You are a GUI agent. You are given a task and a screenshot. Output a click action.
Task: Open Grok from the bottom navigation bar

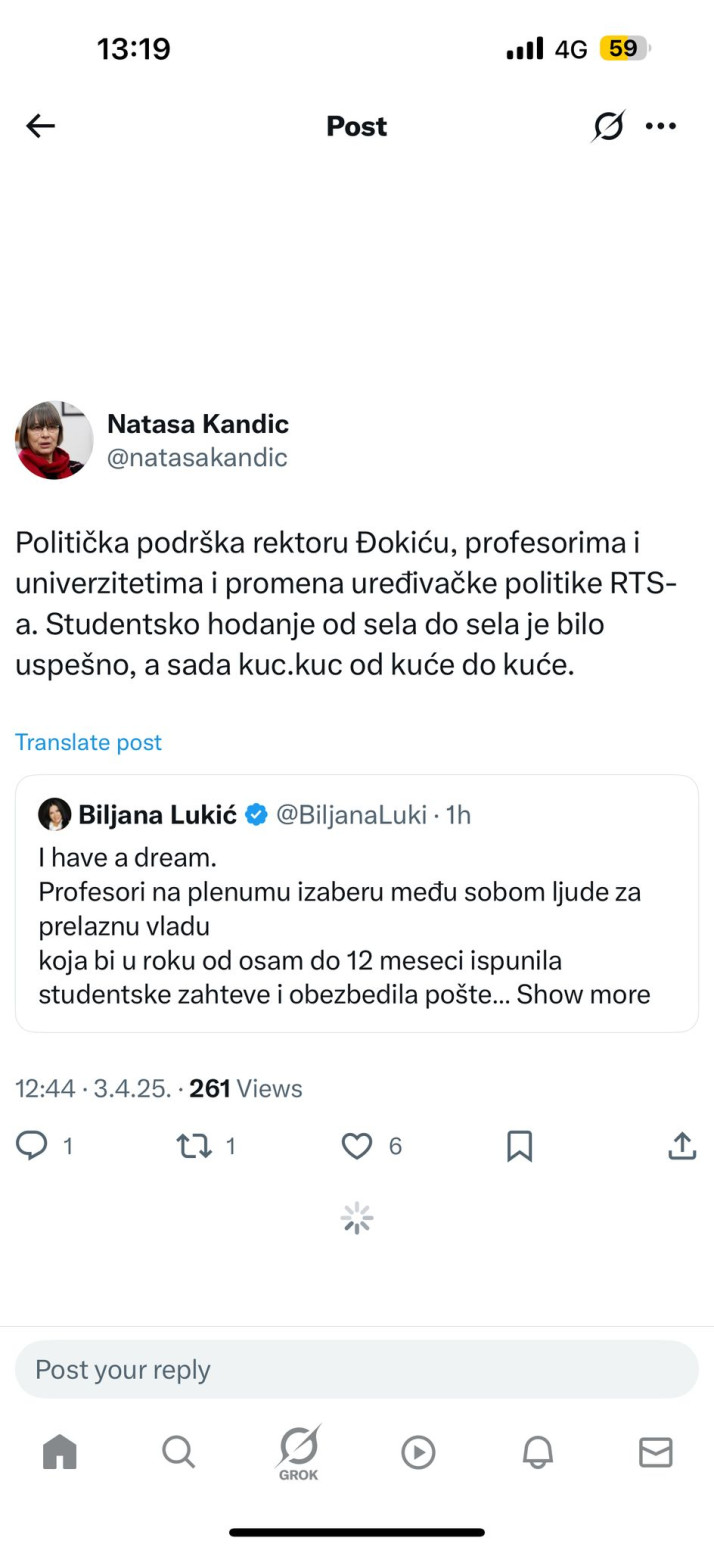click(297, 1452)
